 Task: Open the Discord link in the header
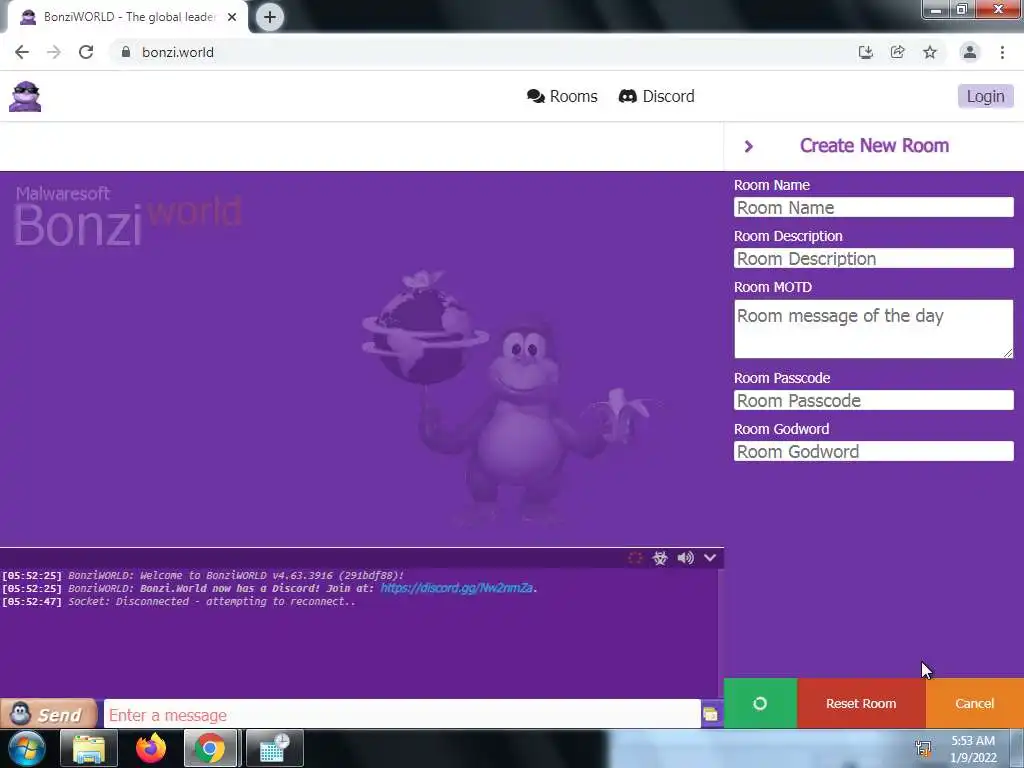656,97
